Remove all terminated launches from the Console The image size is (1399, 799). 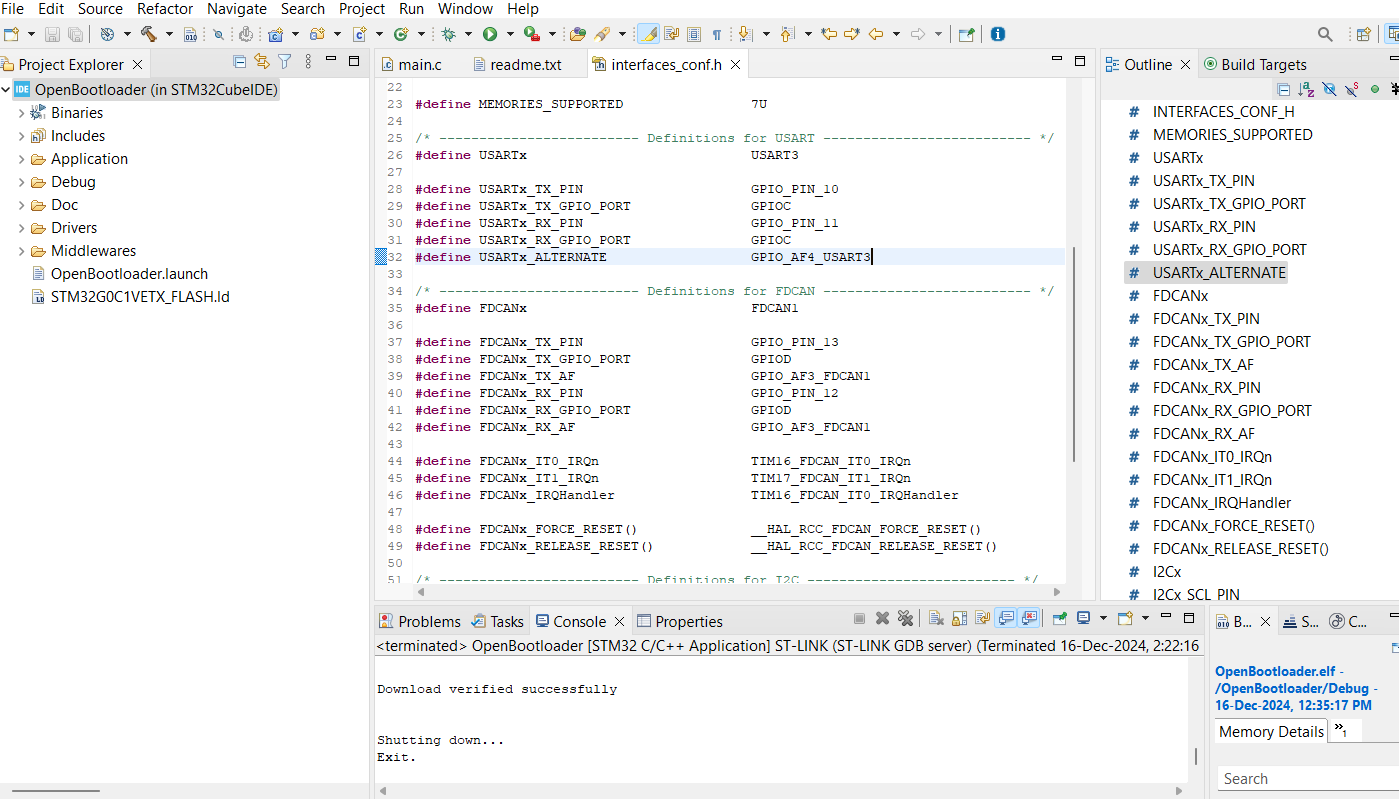coord(905,618)
